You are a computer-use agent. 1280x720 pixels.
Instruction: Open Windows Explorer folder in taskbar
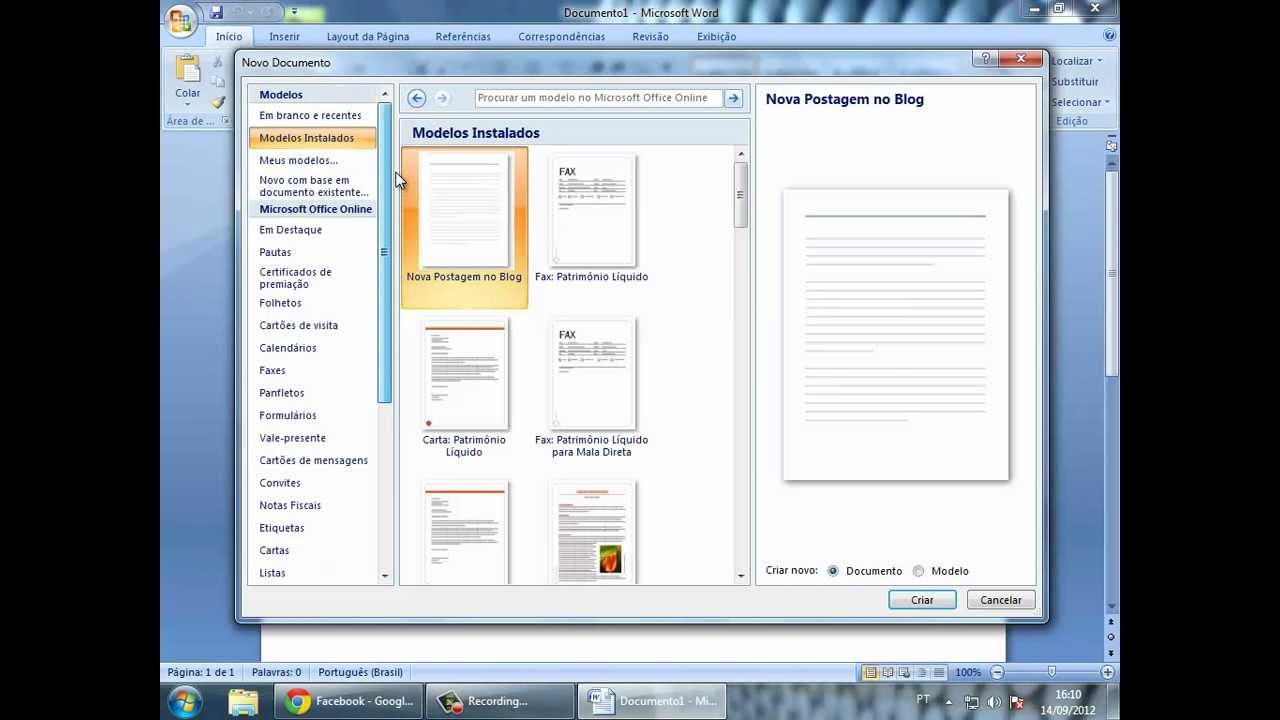243,701
